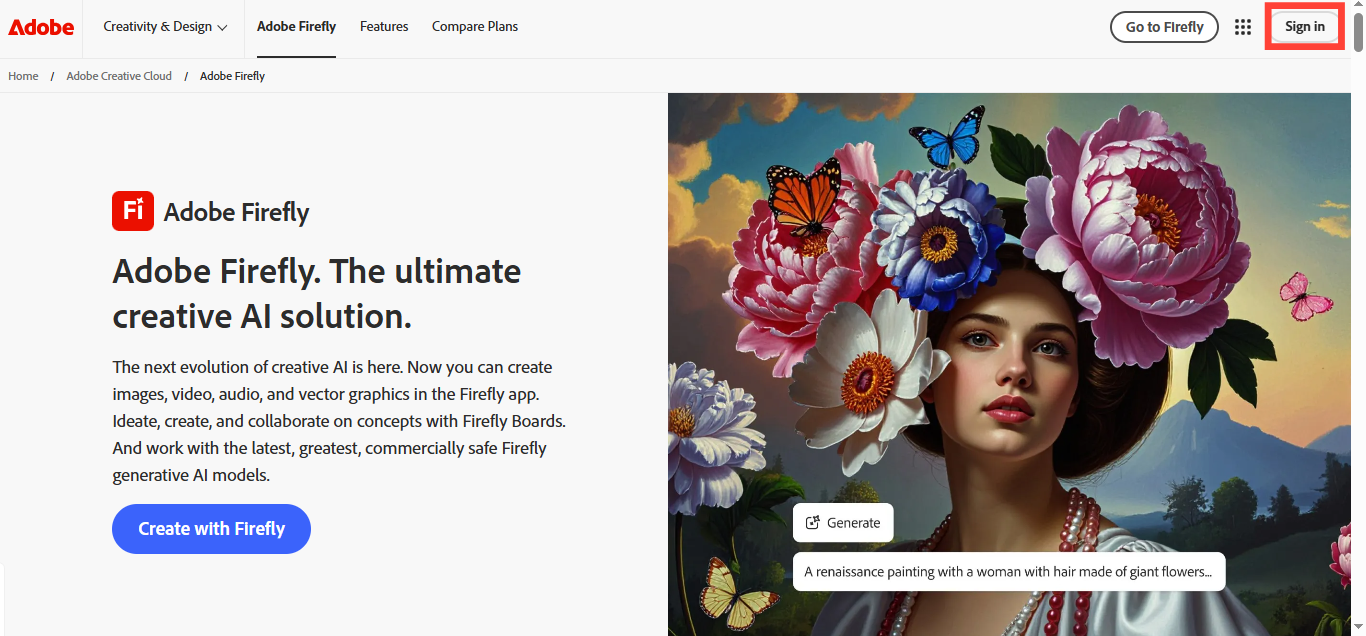Click Adobe Firefly in the breadcrumb trail

(232, 76)
